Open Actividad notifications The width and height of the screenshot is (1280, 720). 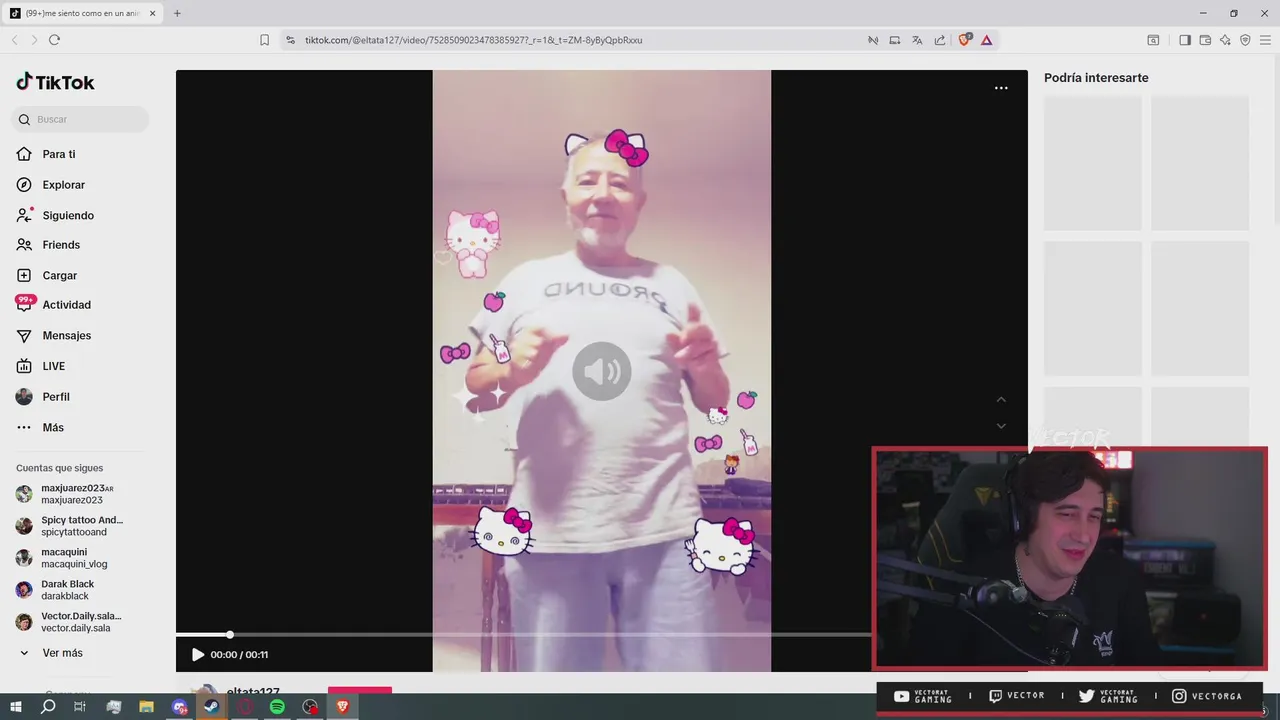click(x=53, y=305)
